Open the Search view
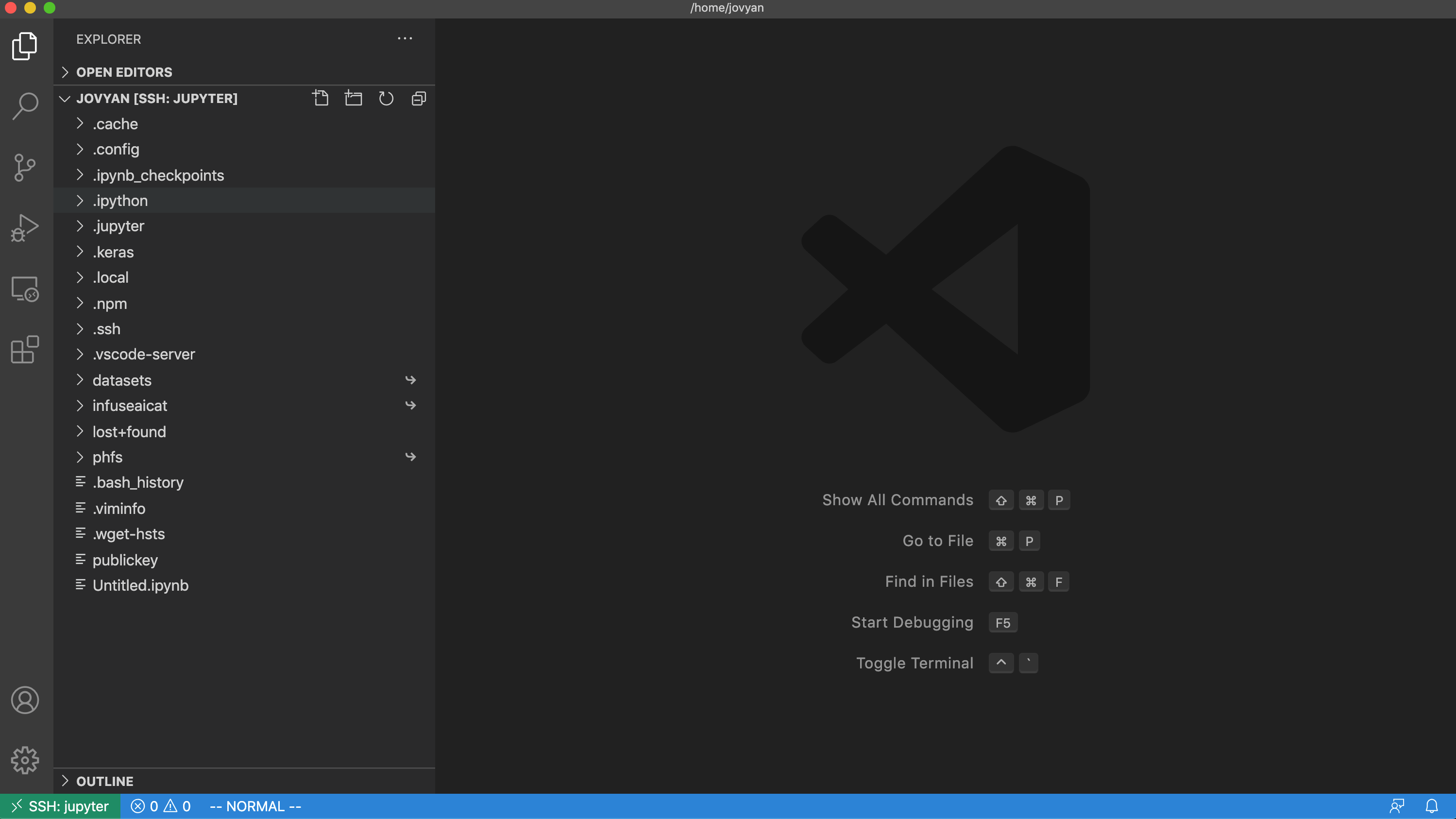 [x=24, y=106]
